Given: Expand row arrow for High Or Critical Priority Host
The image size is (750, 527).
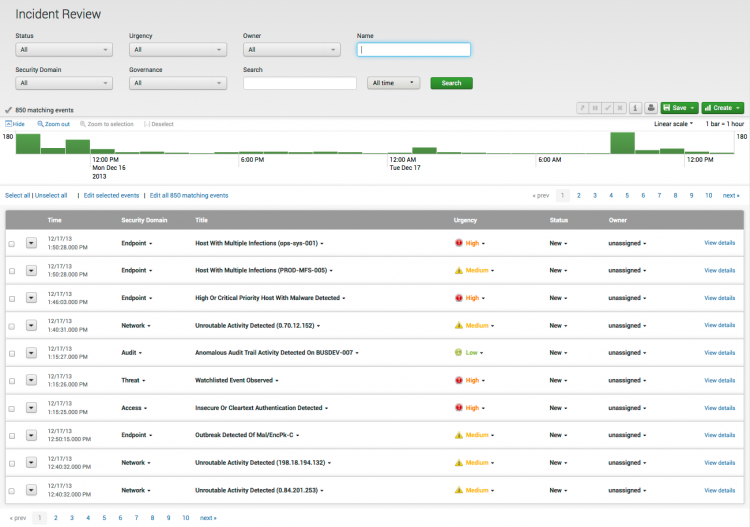Looking at the screenshot, I should click(x=31, y=298).
